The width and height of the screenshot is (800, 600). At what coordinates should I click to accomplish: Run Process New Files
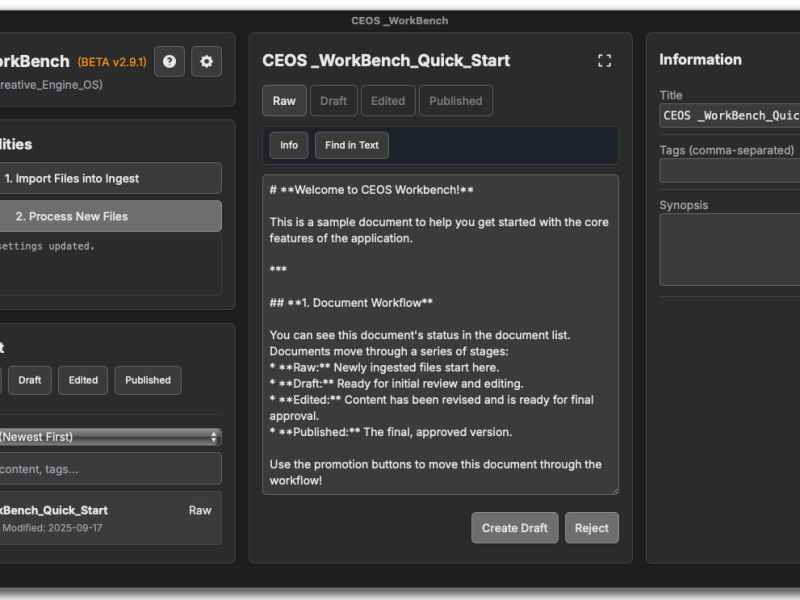point(110,215)
